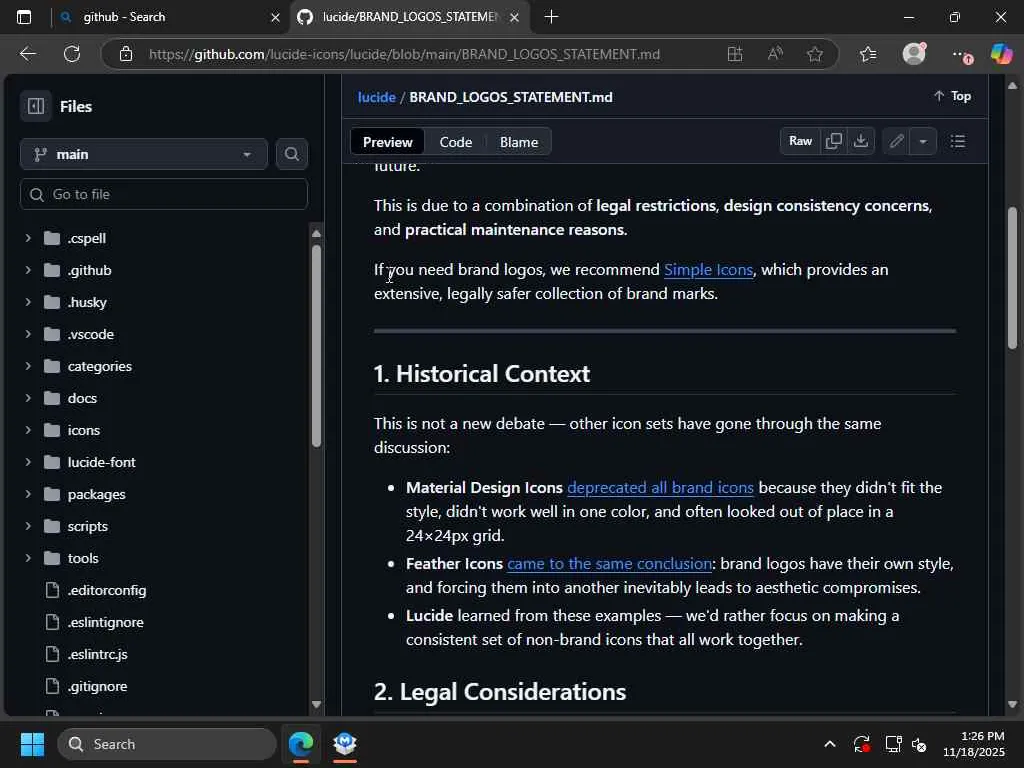Click the Raw button
The height and width of the screenshot is (768, 1024).
coord(800,141)
